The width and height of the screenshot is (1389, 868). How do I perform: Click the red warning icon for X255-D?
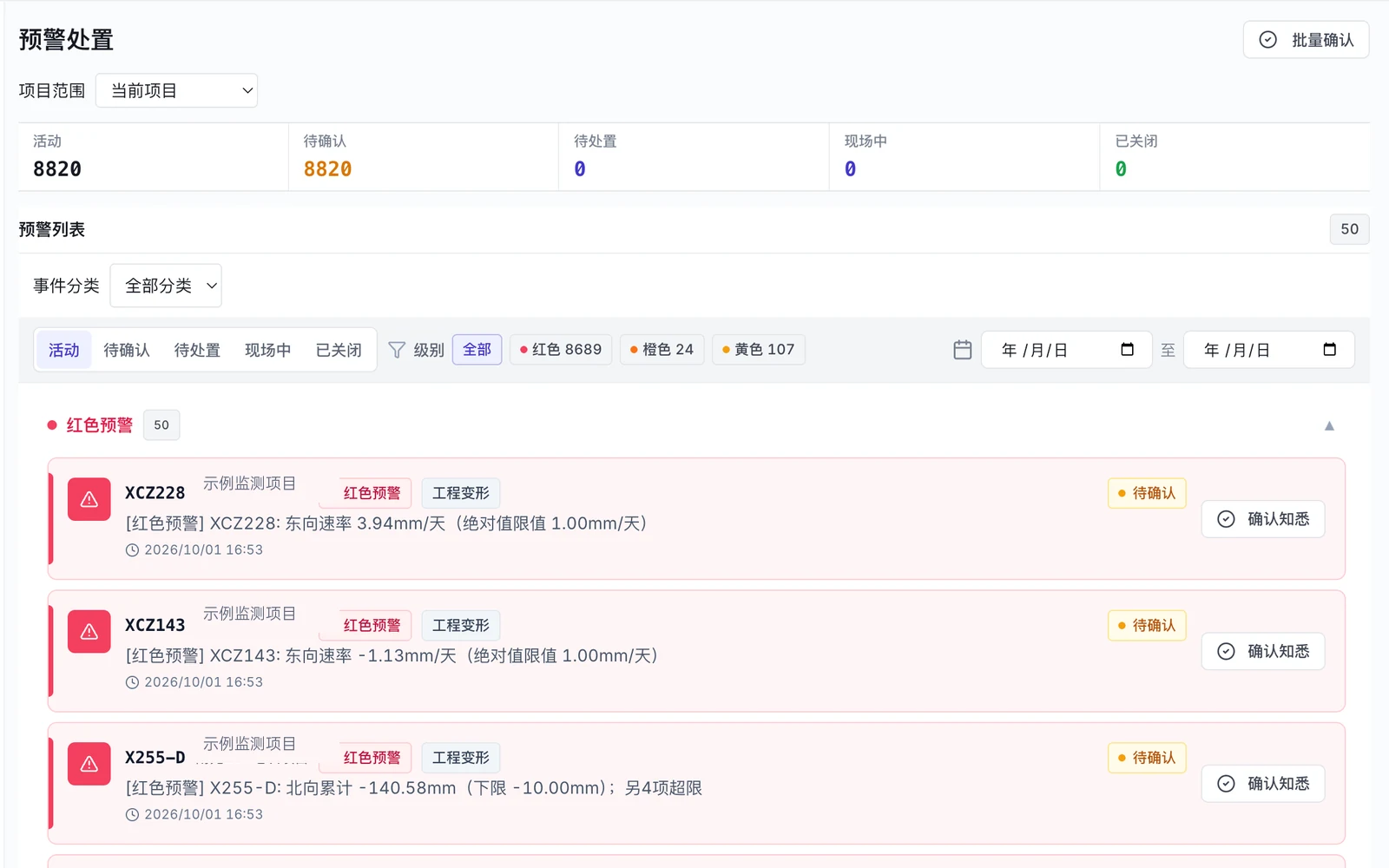[89, 764]
